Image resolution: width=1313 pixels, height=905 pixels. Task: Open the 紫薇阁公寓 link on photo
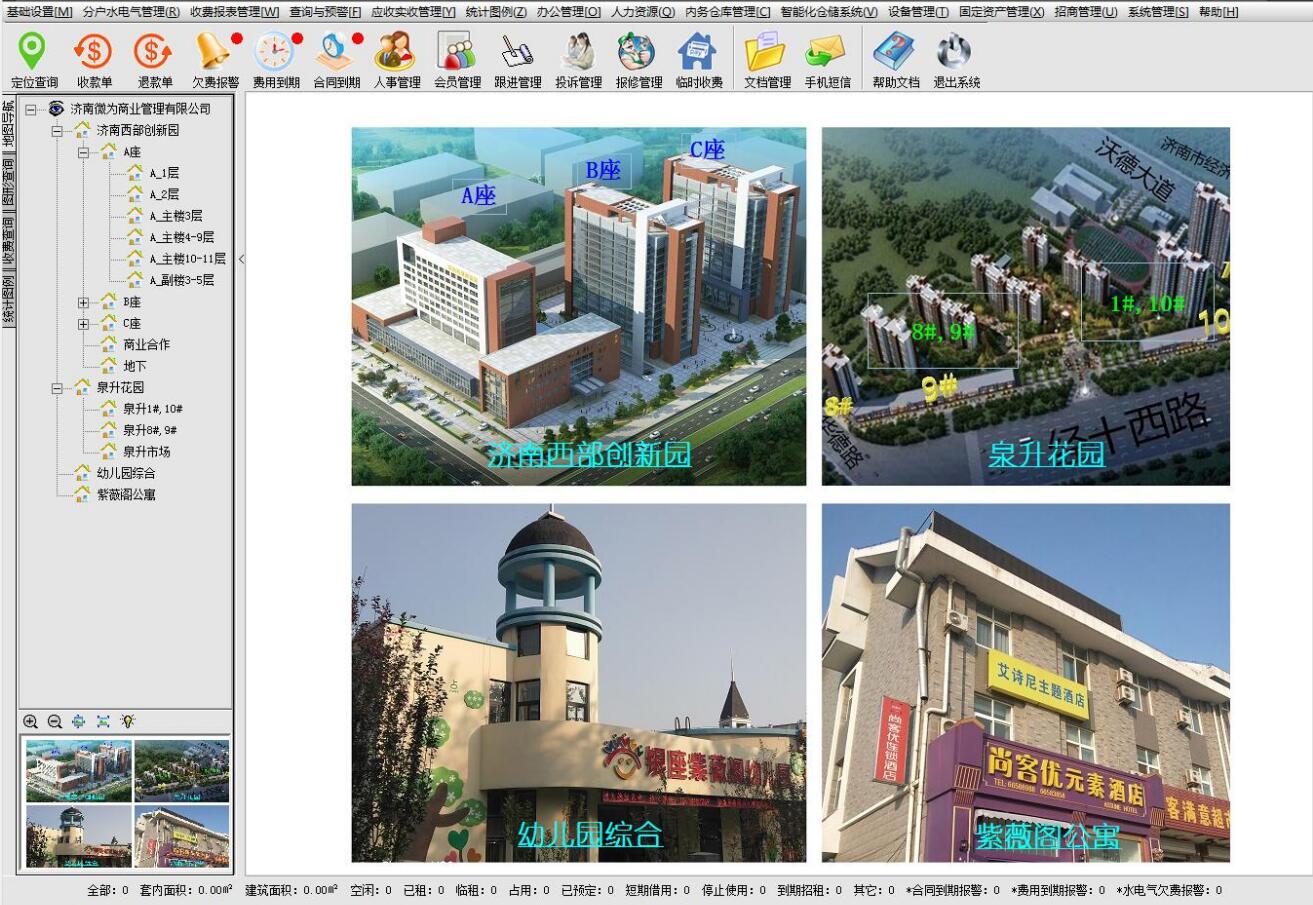tap(1047, 835)
